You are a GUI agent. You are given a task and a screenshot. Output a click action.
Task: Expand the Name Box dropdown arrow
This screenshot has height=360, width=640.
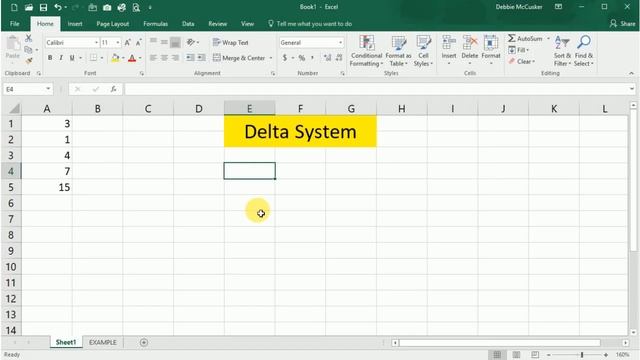(x=48, y=89)
